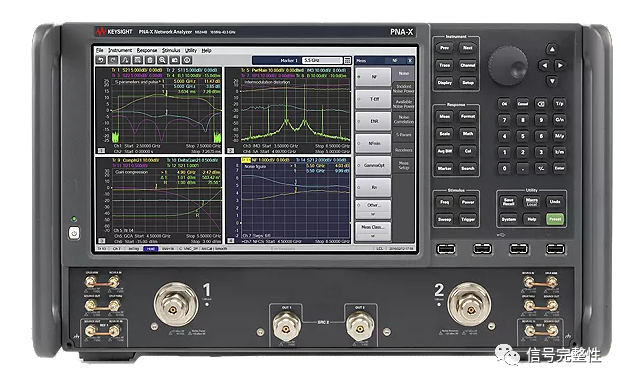Screen dimensions: 621x383
Task: Expand the Meas Class... softkey dropdown
Action: [373, 232]
